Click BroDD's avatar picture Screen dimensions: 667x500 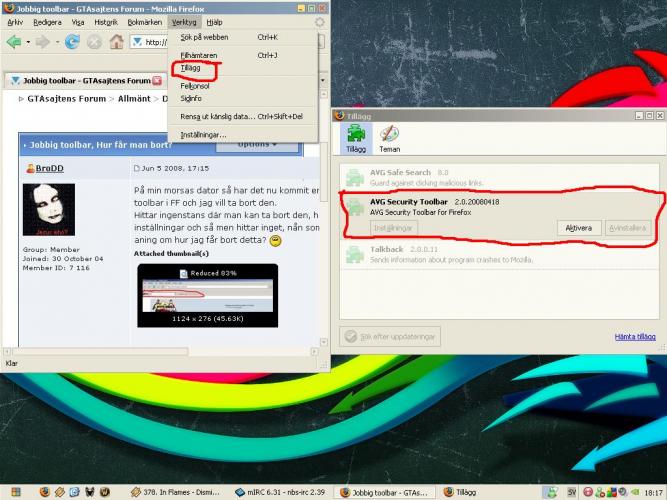click(49, 209)
